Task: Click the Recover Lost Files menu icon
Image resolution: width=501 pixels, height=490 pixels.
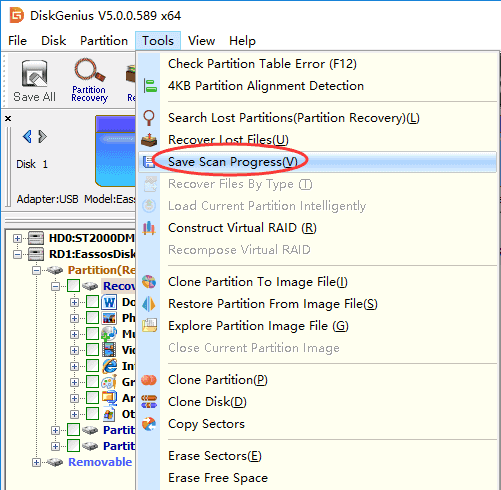Action: tap(149, 140)
